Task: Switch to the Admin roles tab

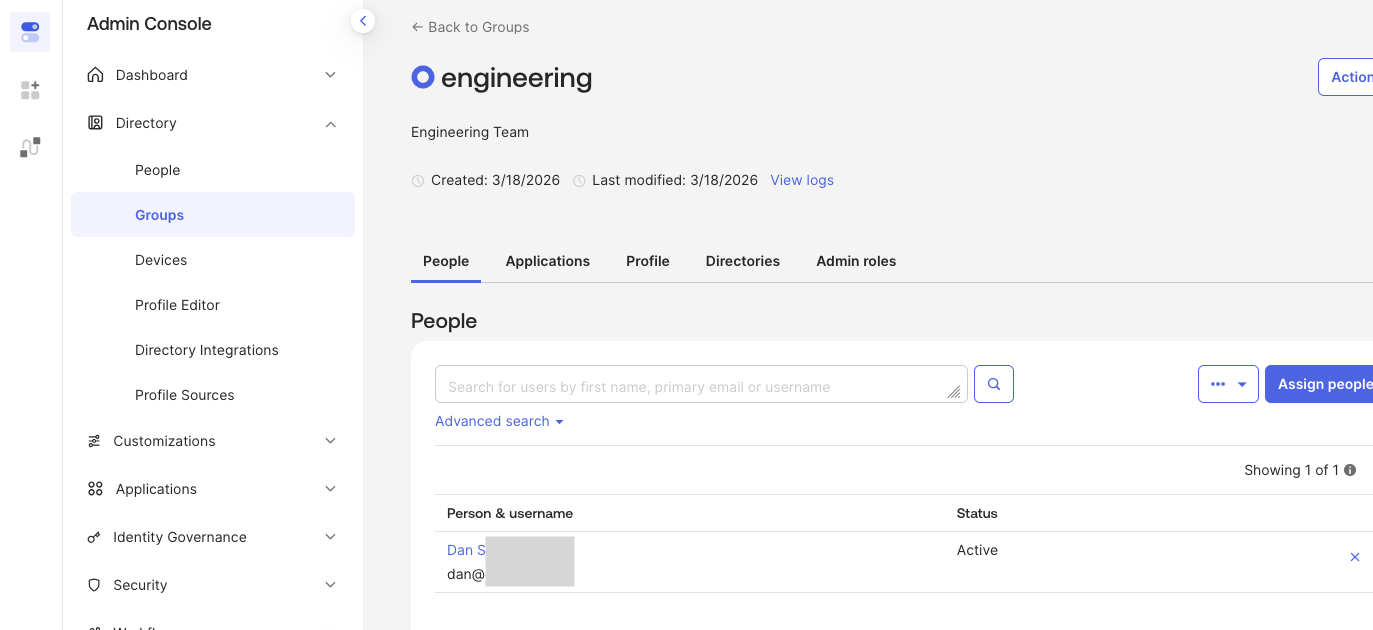Action: (x=856, y=261)
